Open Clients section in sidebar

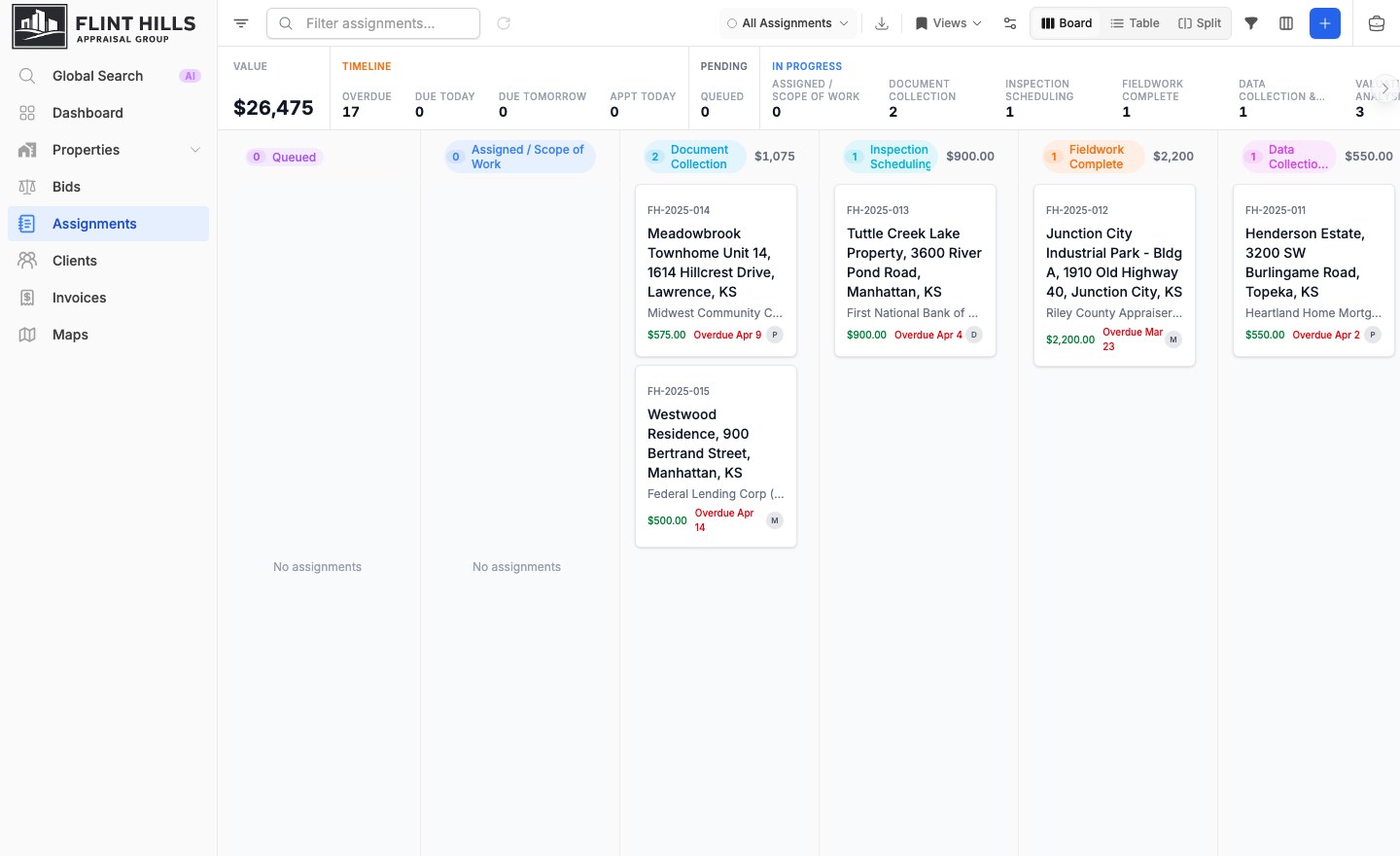(108, 261)
